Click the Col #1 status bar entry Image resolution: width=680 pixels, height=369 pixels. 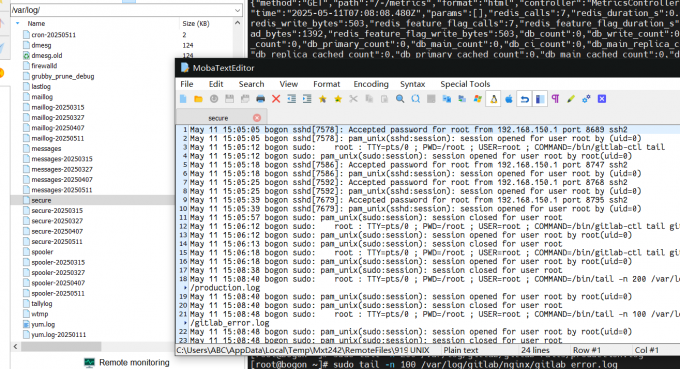click(647, 350)
